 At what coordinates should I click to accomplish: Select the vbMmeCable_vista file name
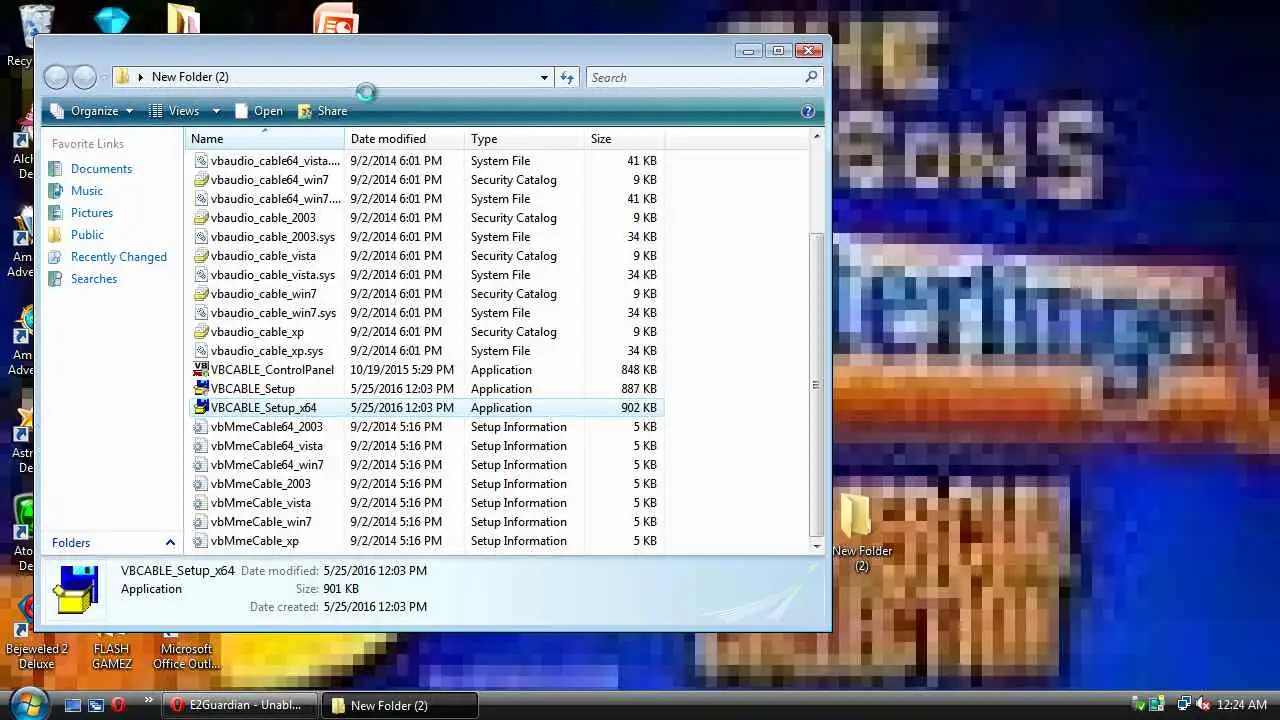click(261, 503)
